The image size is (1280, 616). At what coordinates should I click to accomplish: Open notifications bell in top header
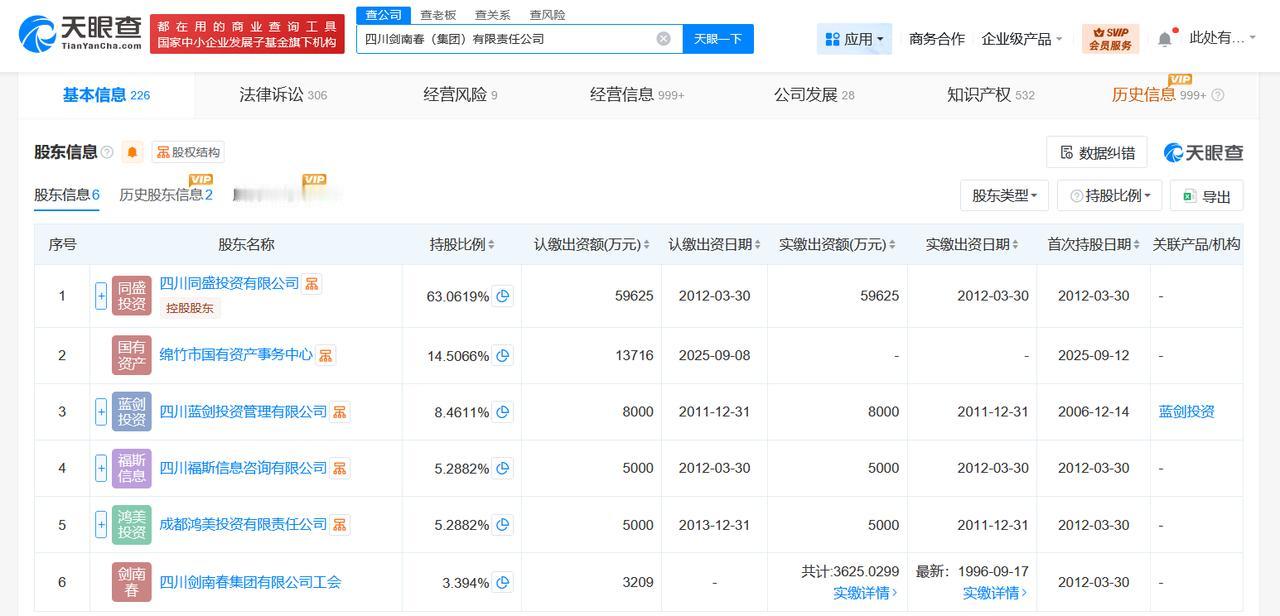pyautogui.click(x=1165, y=39)
